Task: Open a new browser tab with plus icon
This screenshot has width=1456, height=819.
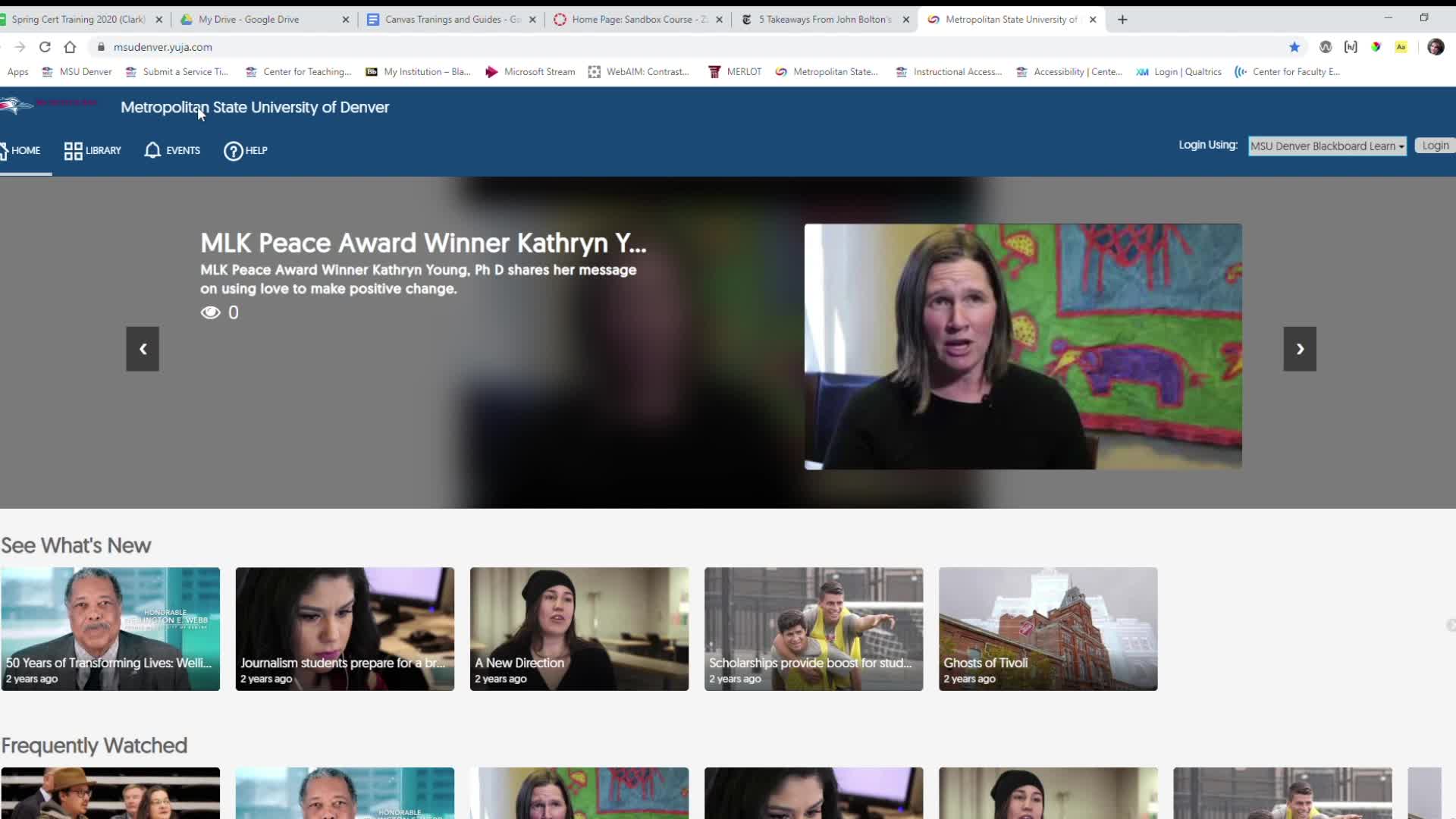Action: coord(1122,20)
